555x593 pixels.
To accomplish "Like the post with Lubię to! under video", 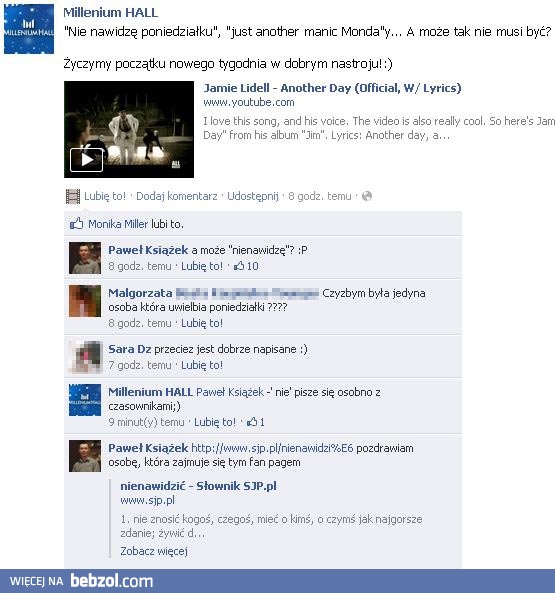I will [105, 196].
